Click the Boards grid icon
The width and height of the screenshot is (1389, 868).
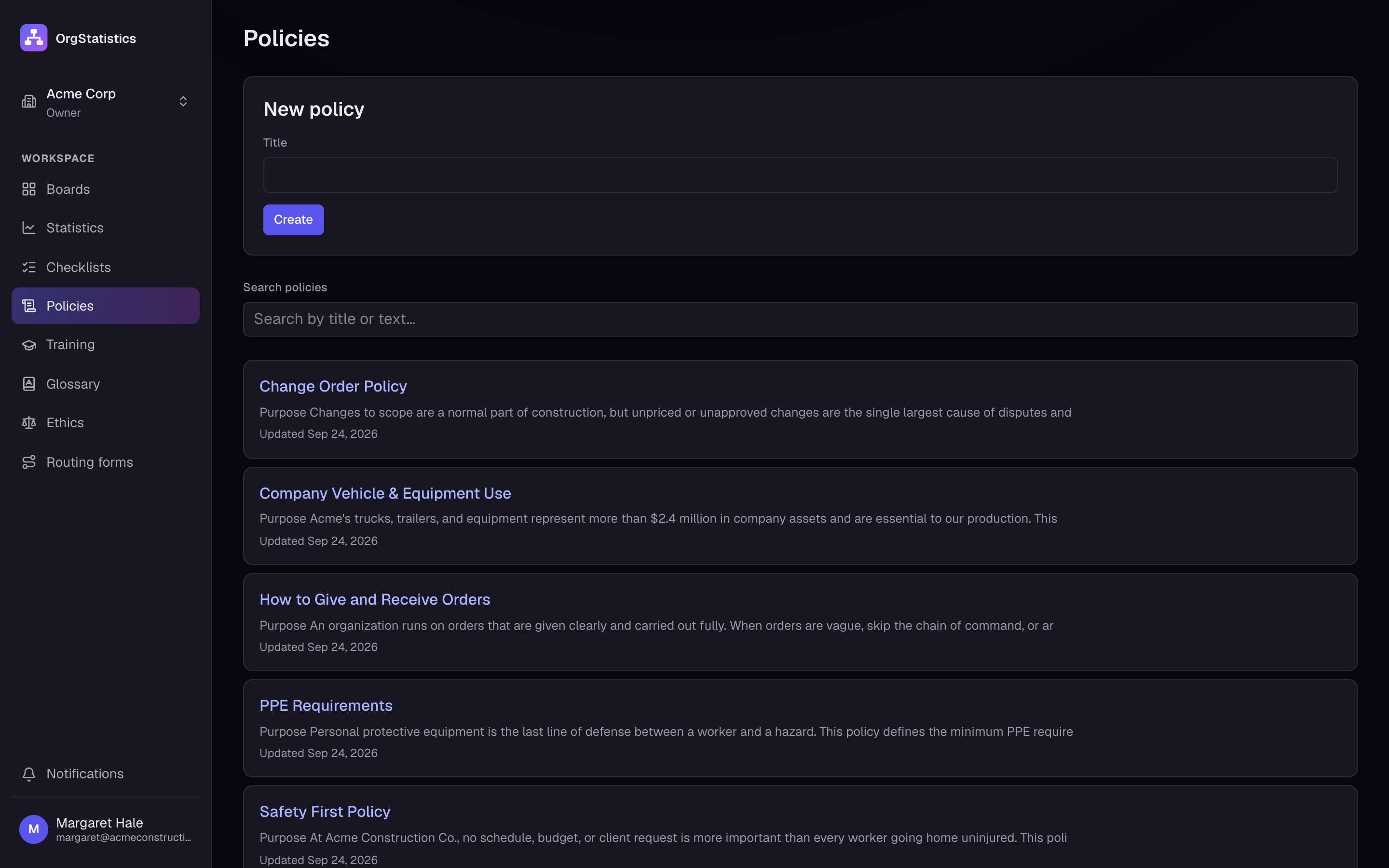[x=29, y=189]
